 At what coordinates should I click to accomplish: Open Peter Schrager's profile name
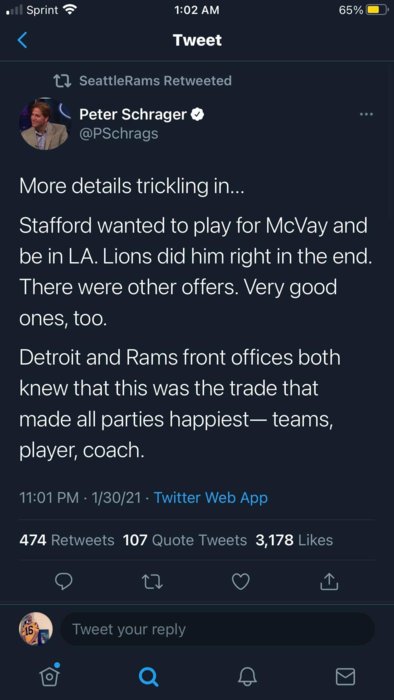(133, 115)
